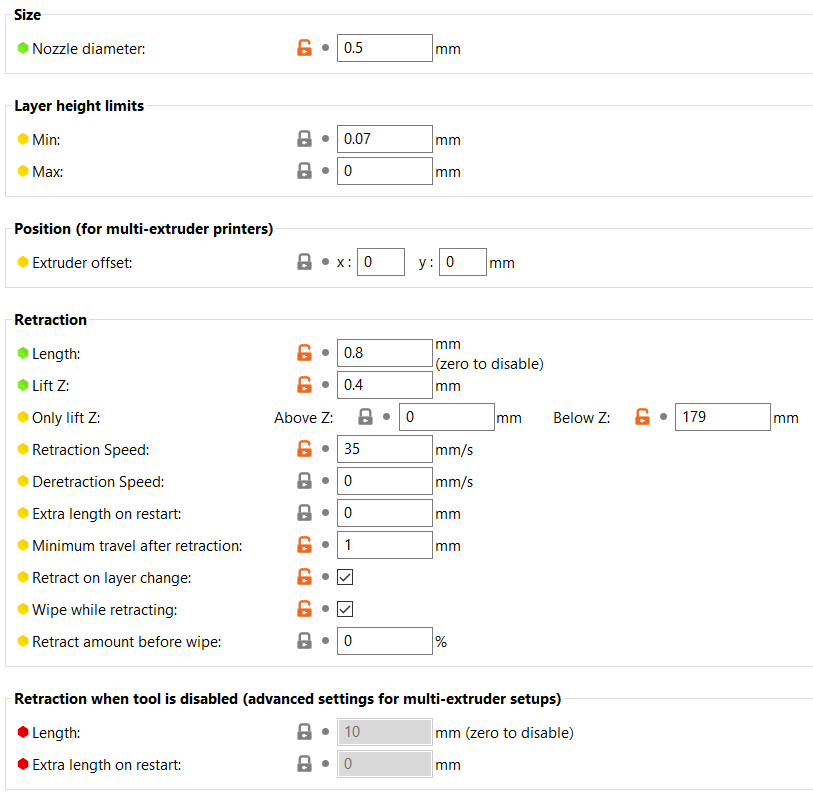Select the Nozzle diameter value field
This screenshot has width=813, height=797.
[x=384, y=47]
